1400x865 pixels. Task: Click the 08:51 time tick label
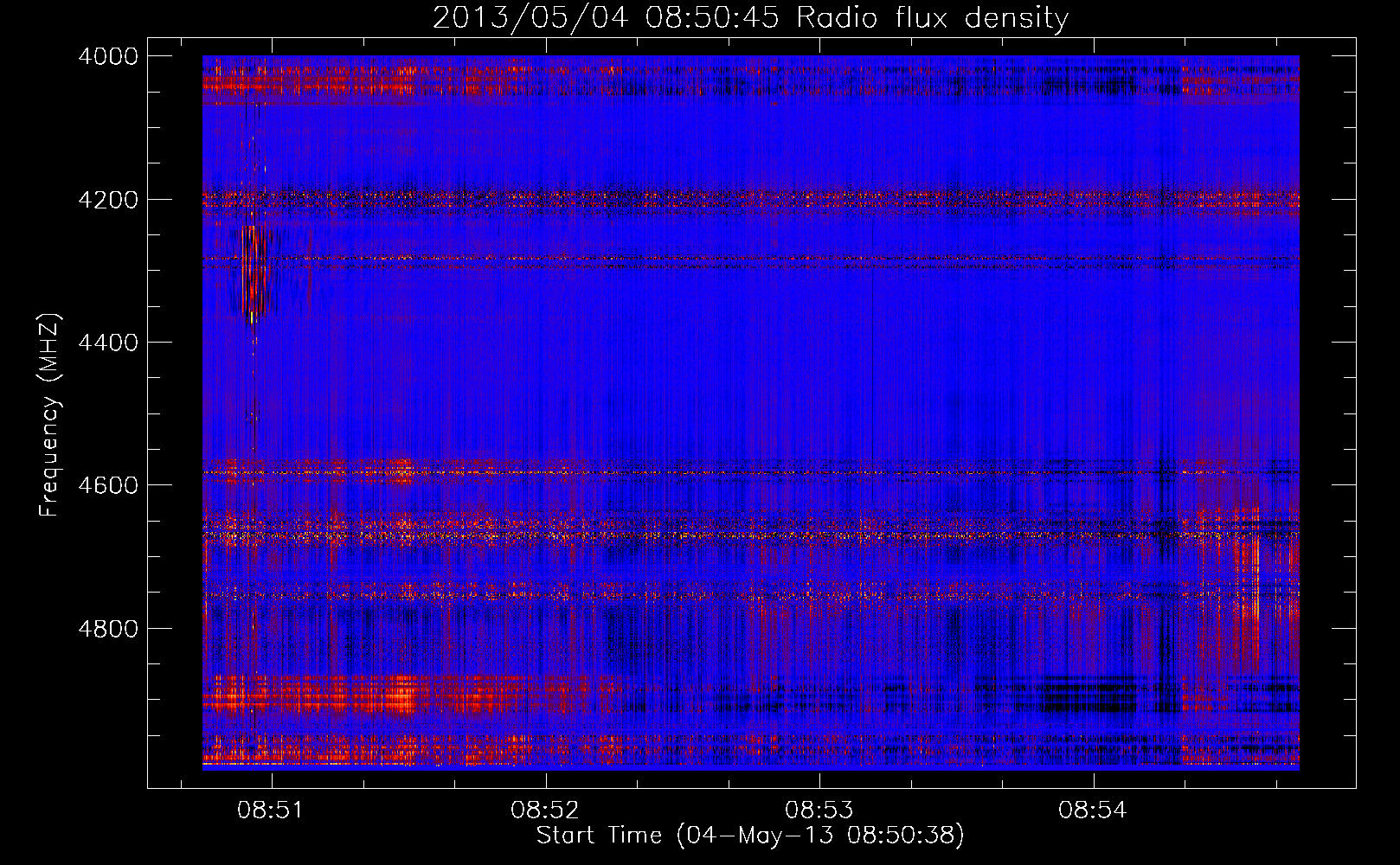[272, 810]
